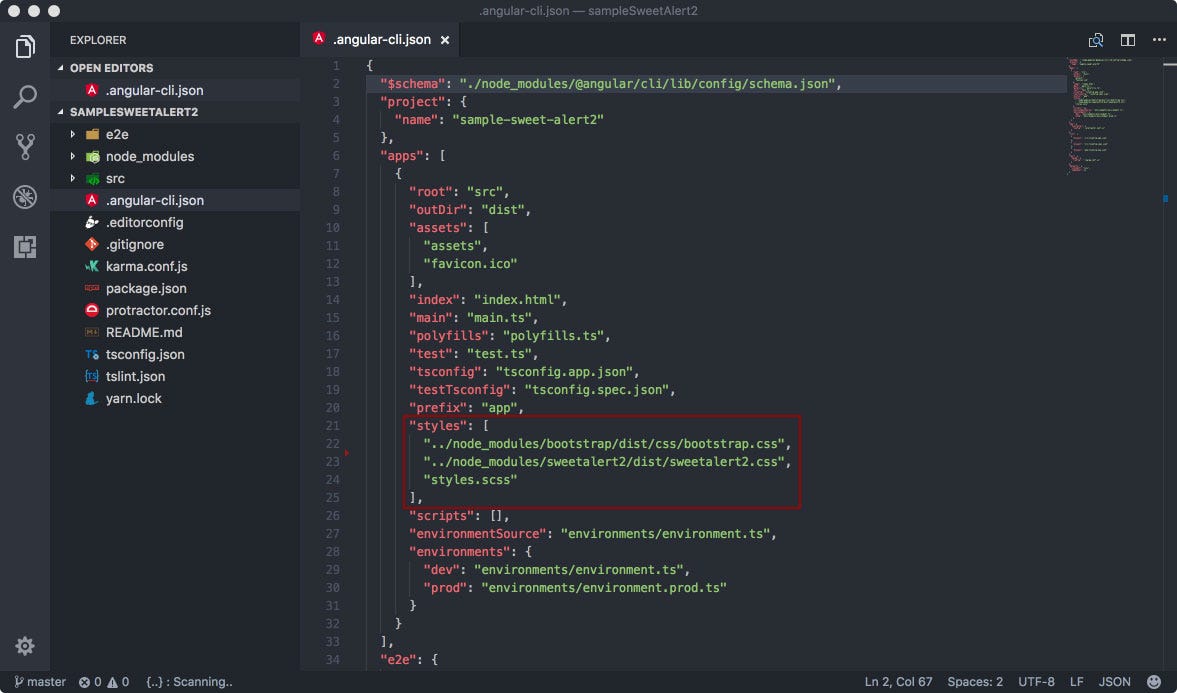
Task: Click the open changes search icon
Action: [x=1096, y=40]
